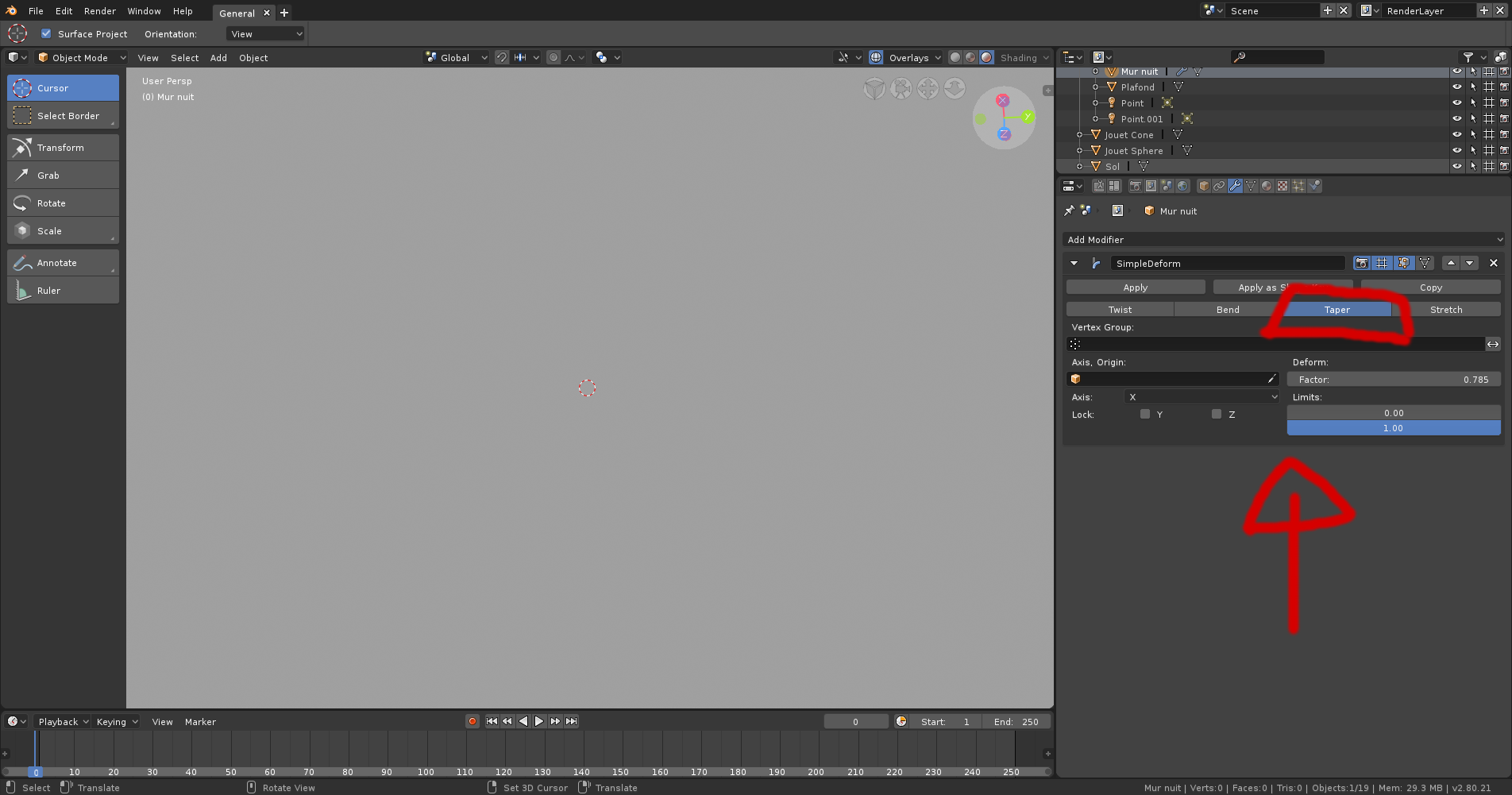Open the Global transform orientation dropdown
The image size is (1512, 795).
tap(456, 57)
